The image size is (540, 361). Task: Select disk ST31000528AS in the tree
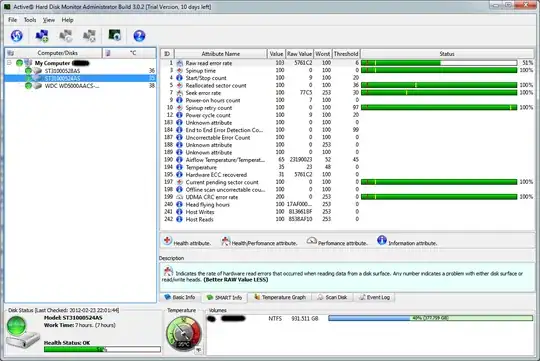pos(62,71)
